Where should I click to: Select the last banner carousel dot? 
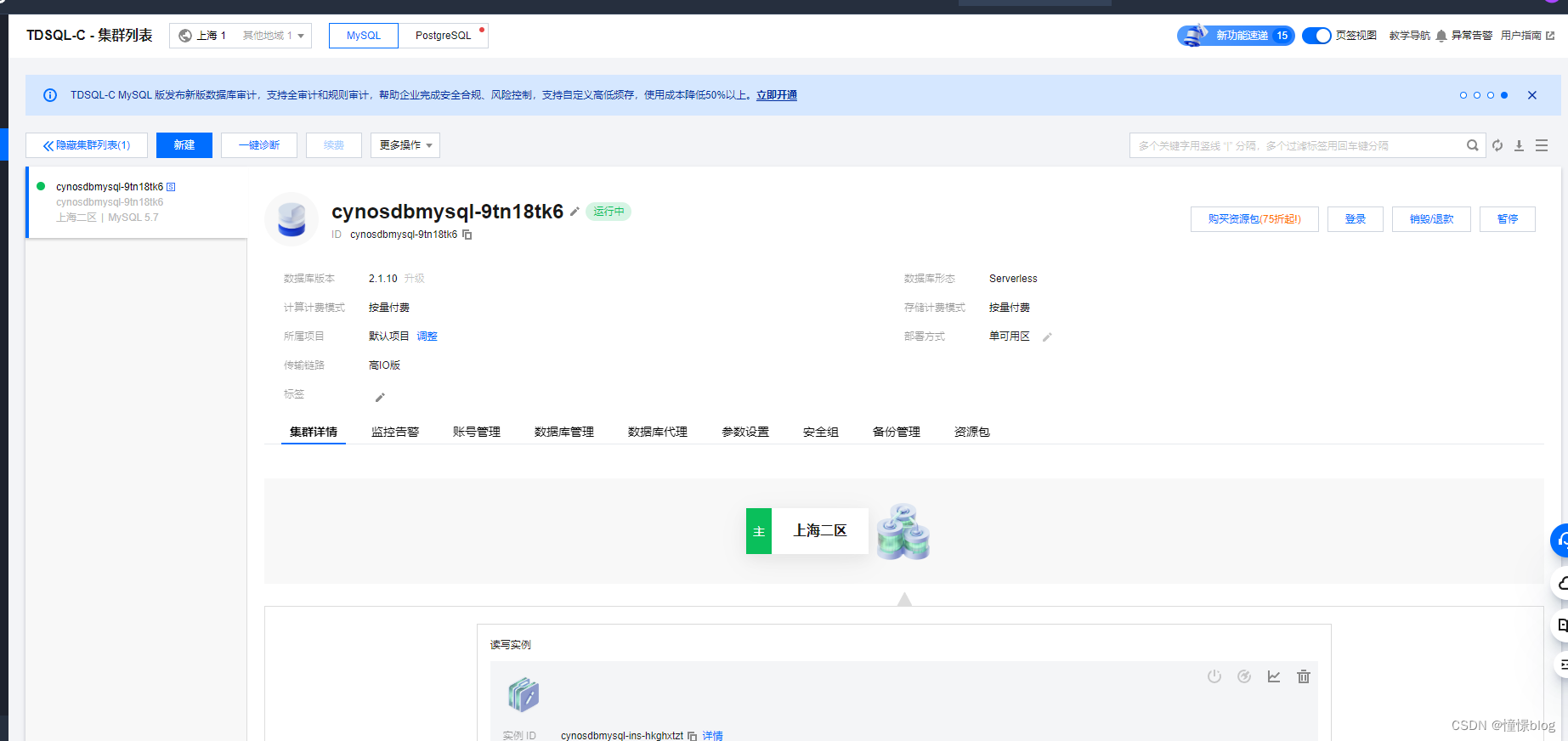coord(1504,95)
